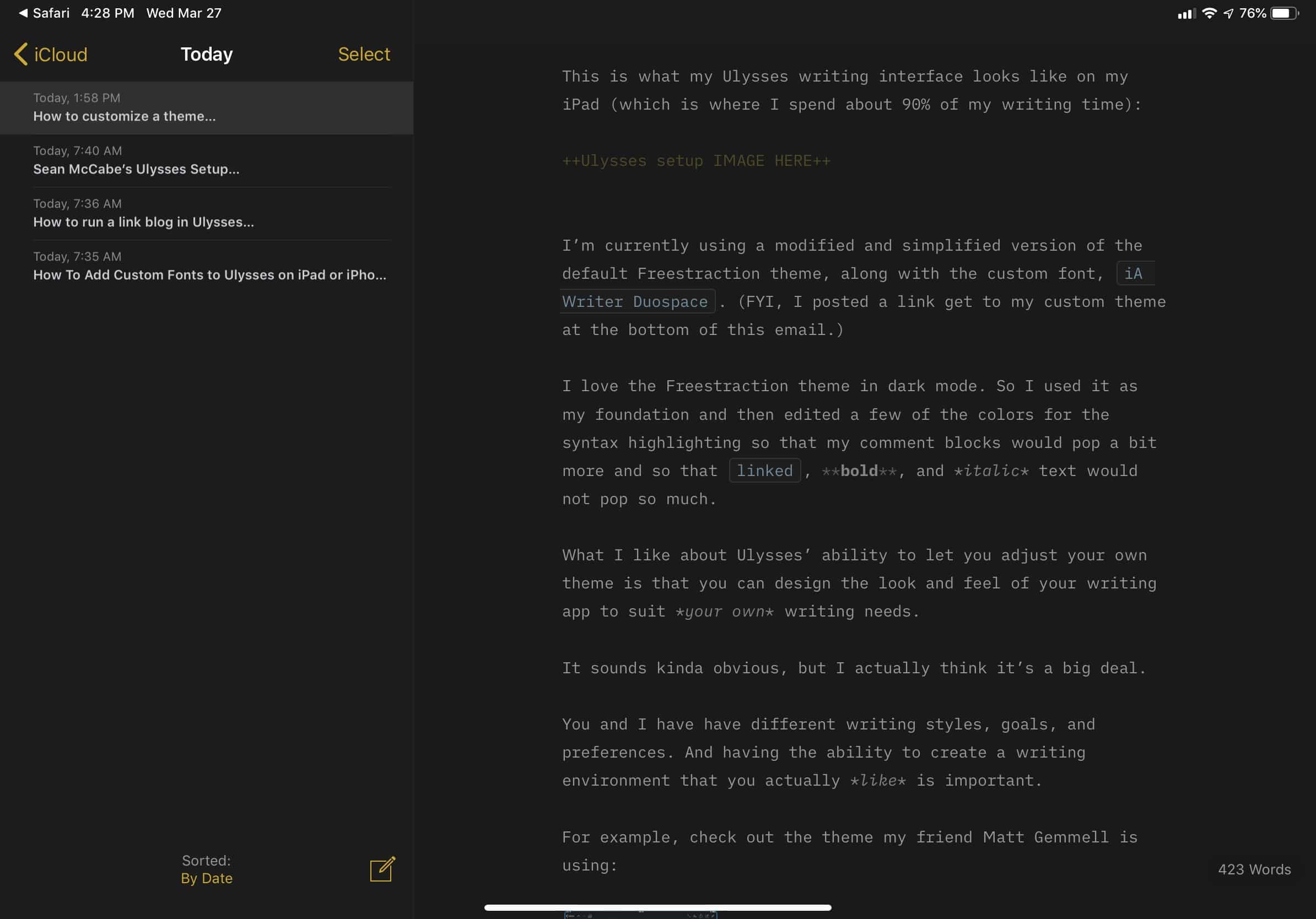Click the iCloud back button
This screenshot has height=919, width=1316.
49,54
